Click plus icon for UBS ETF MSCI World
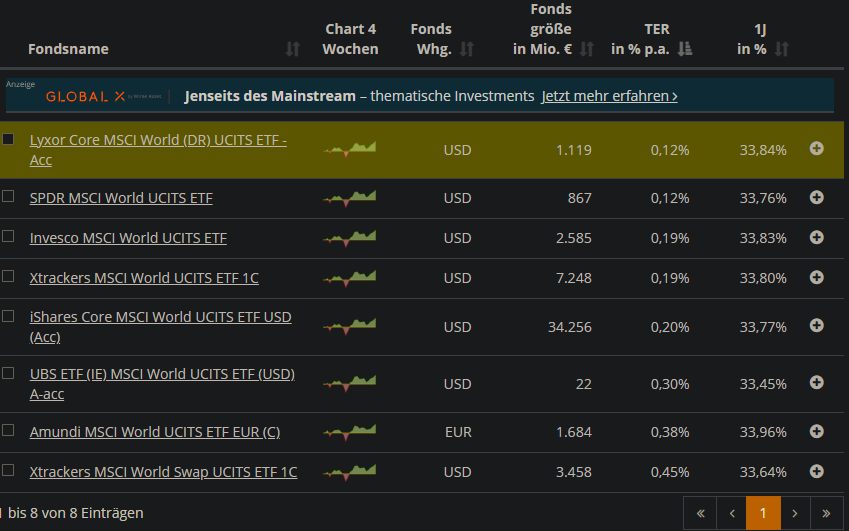 (x=817, y=383)
